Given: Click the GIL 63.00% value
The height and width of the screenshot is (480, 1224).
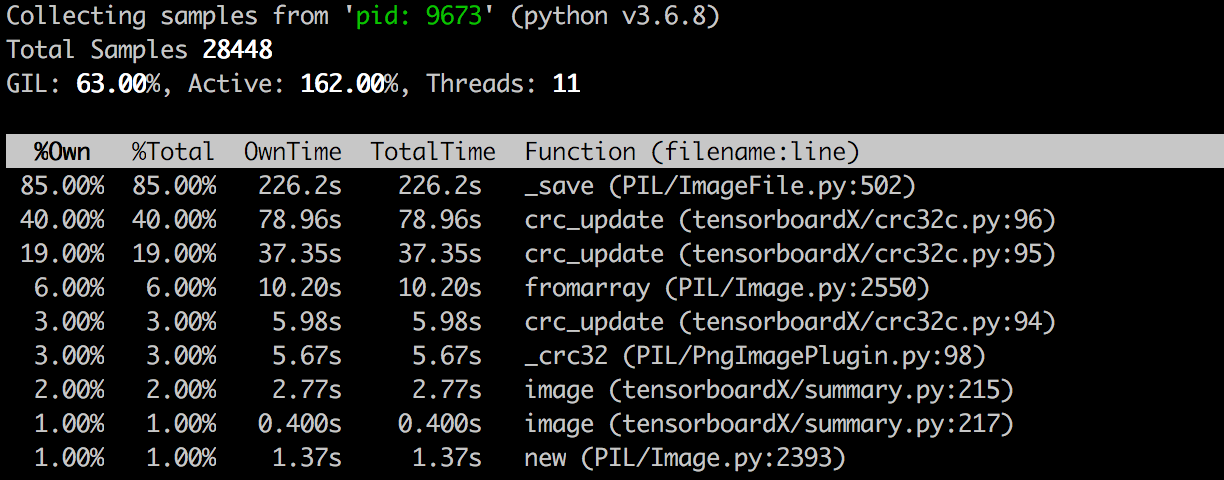Looking at the screenshot, I should coord(119,84).
